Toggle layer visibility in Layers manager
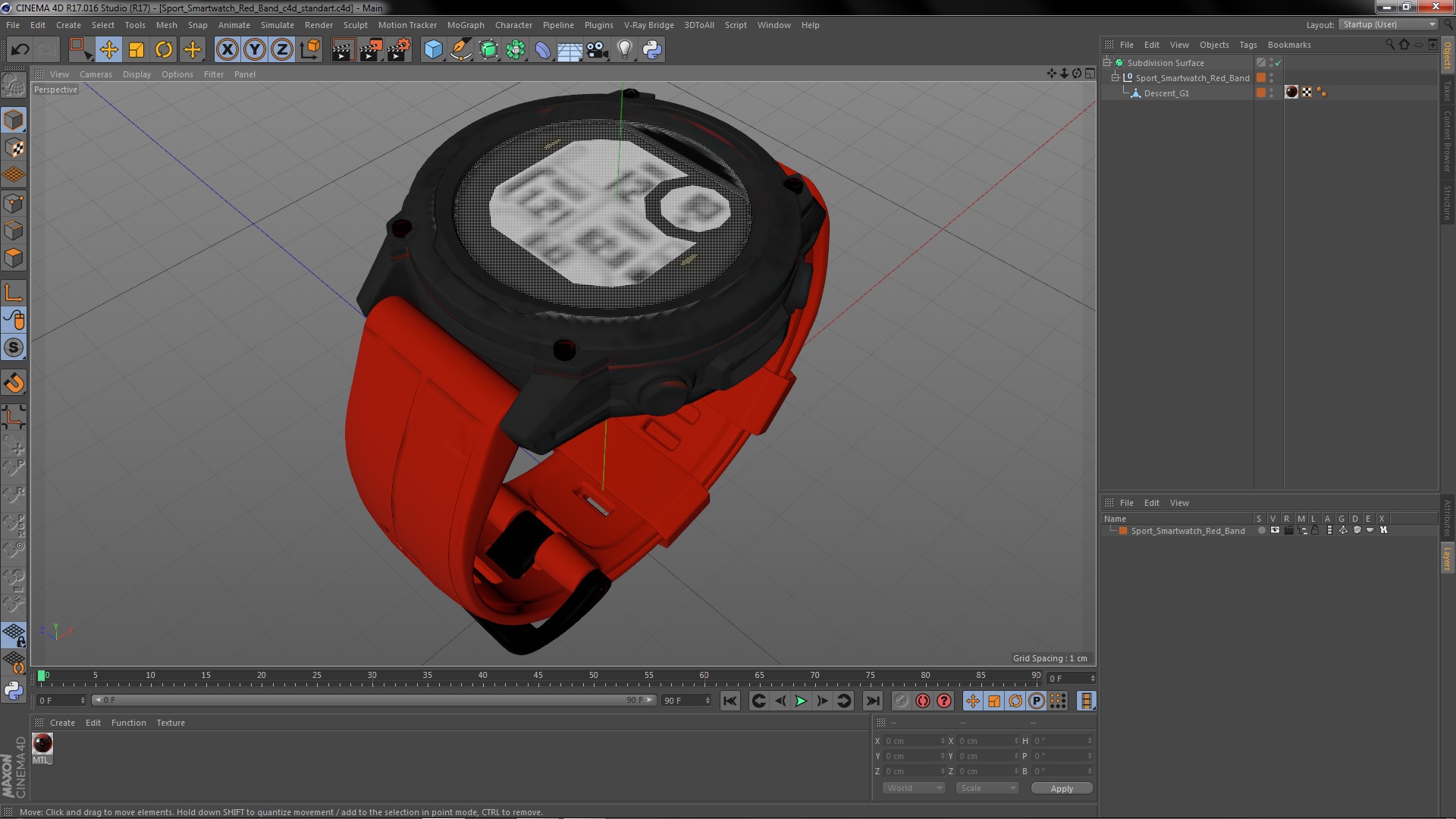Image resolution: width=1456 pixels, height=819 pixels. pos(1275,531)
